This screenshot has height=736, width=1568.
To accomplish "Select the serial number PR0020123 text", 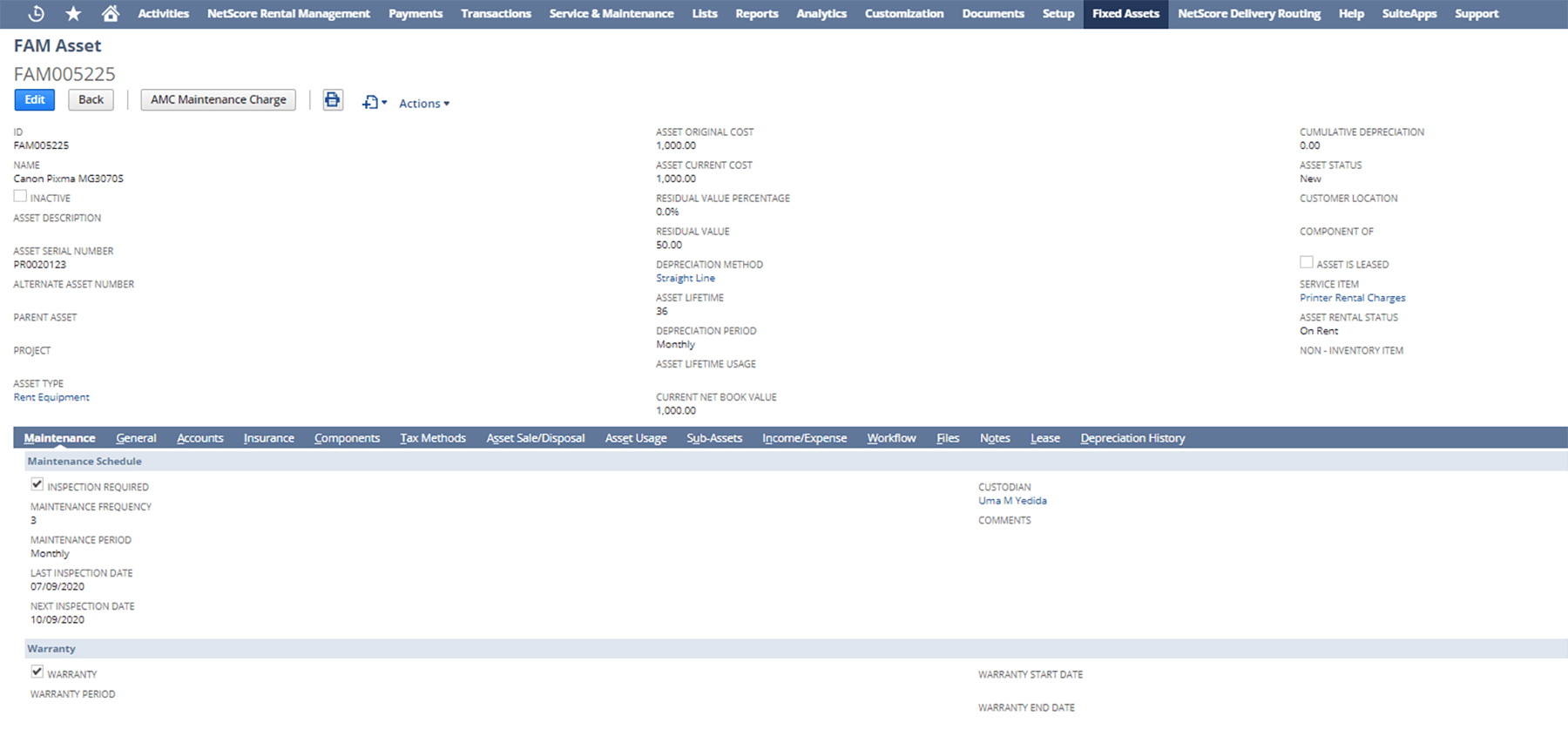I will tap(39, 265).
